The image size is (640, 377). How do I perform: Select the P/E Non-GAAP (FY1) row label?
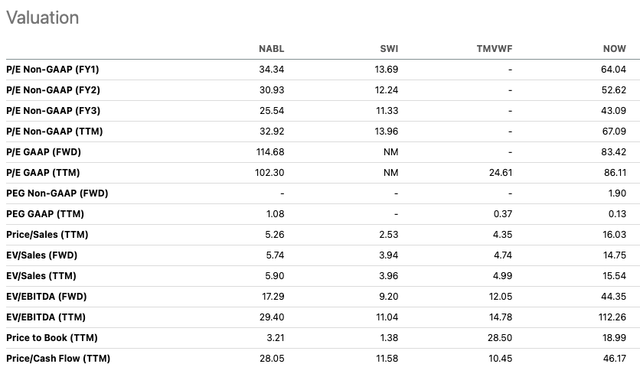click(53, 70)
